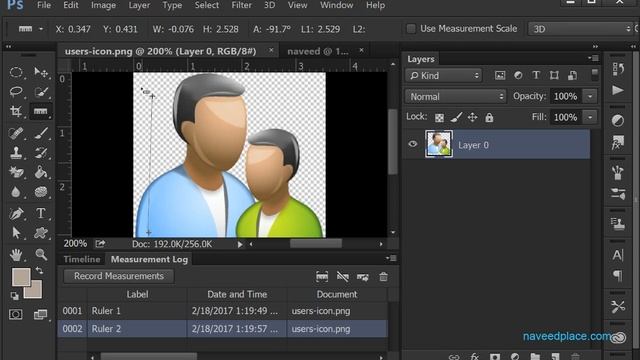This screenshot has width=640, height=360.
Task: Click the background color swatch
Action: point(36,290)
